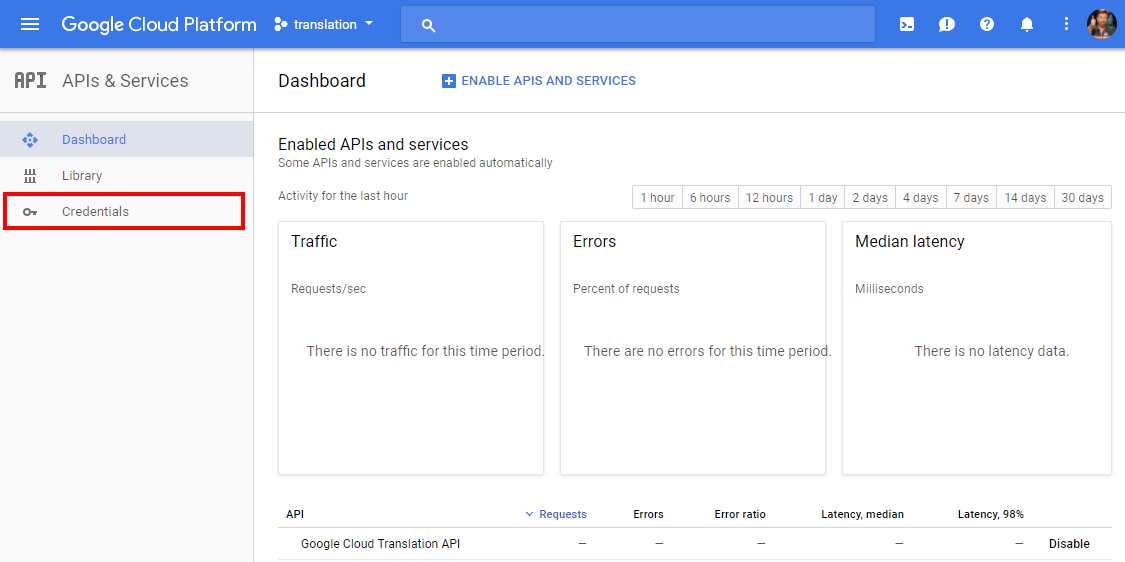Click the API column header

(x=294, y=514)
